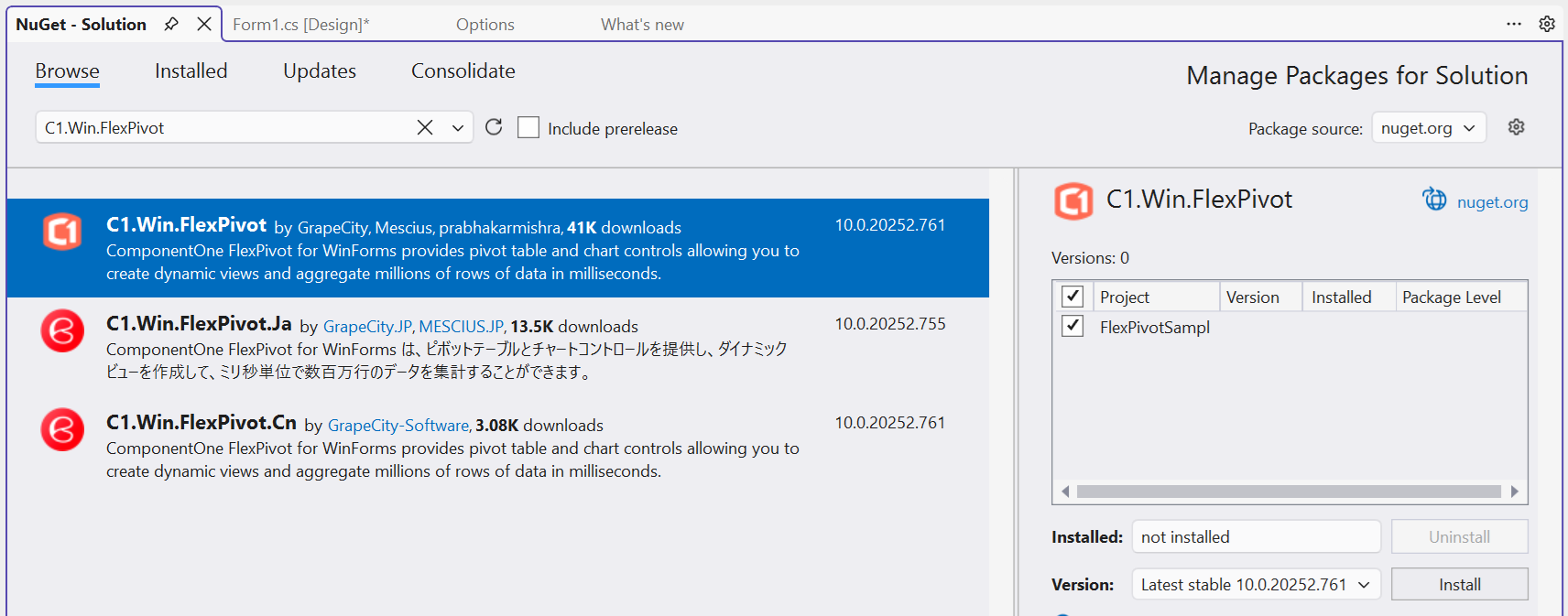Screen dimensions: 1568x616
Task: Click the C1 logo in the details pane
Action: [x=1073, y=201]
